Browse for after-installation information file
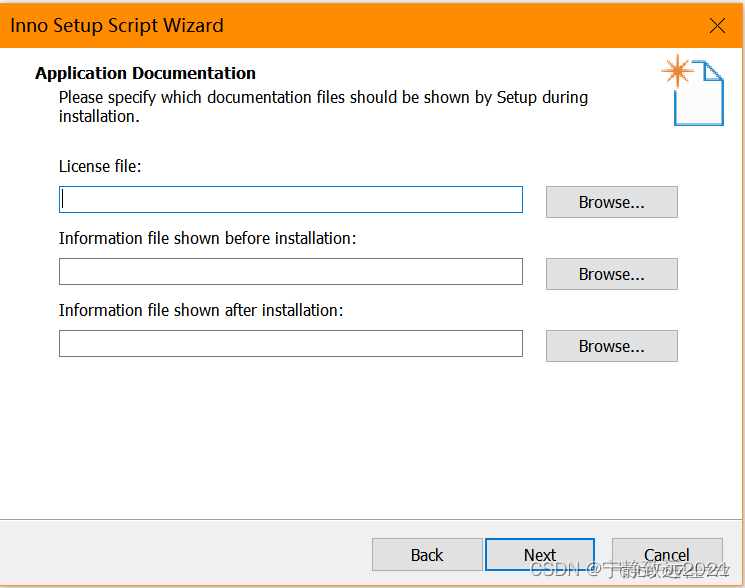The height and width of the screenshot is (588, 745). 611,346
